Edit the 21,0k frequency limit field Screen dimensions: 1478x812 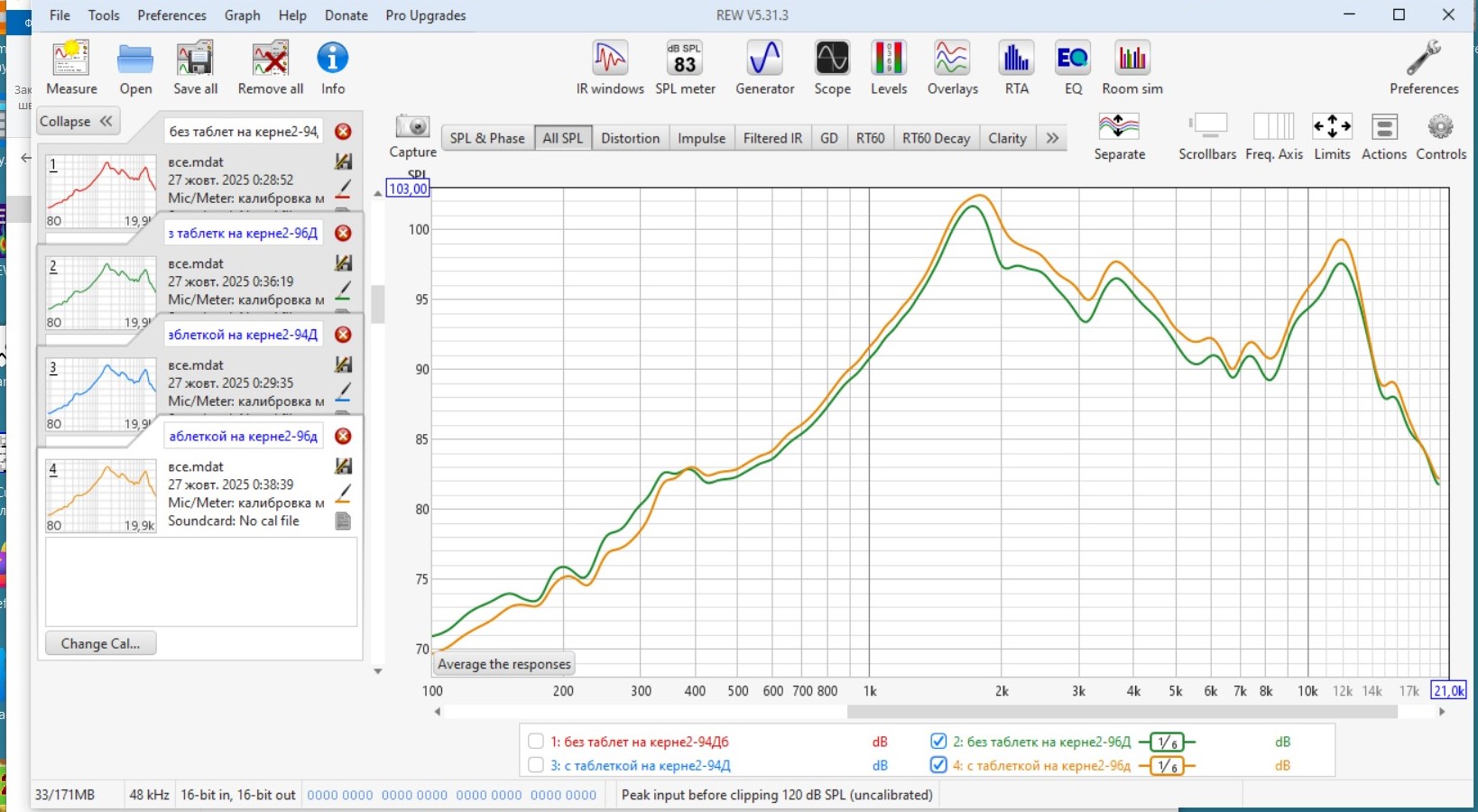pos(1449,690)
